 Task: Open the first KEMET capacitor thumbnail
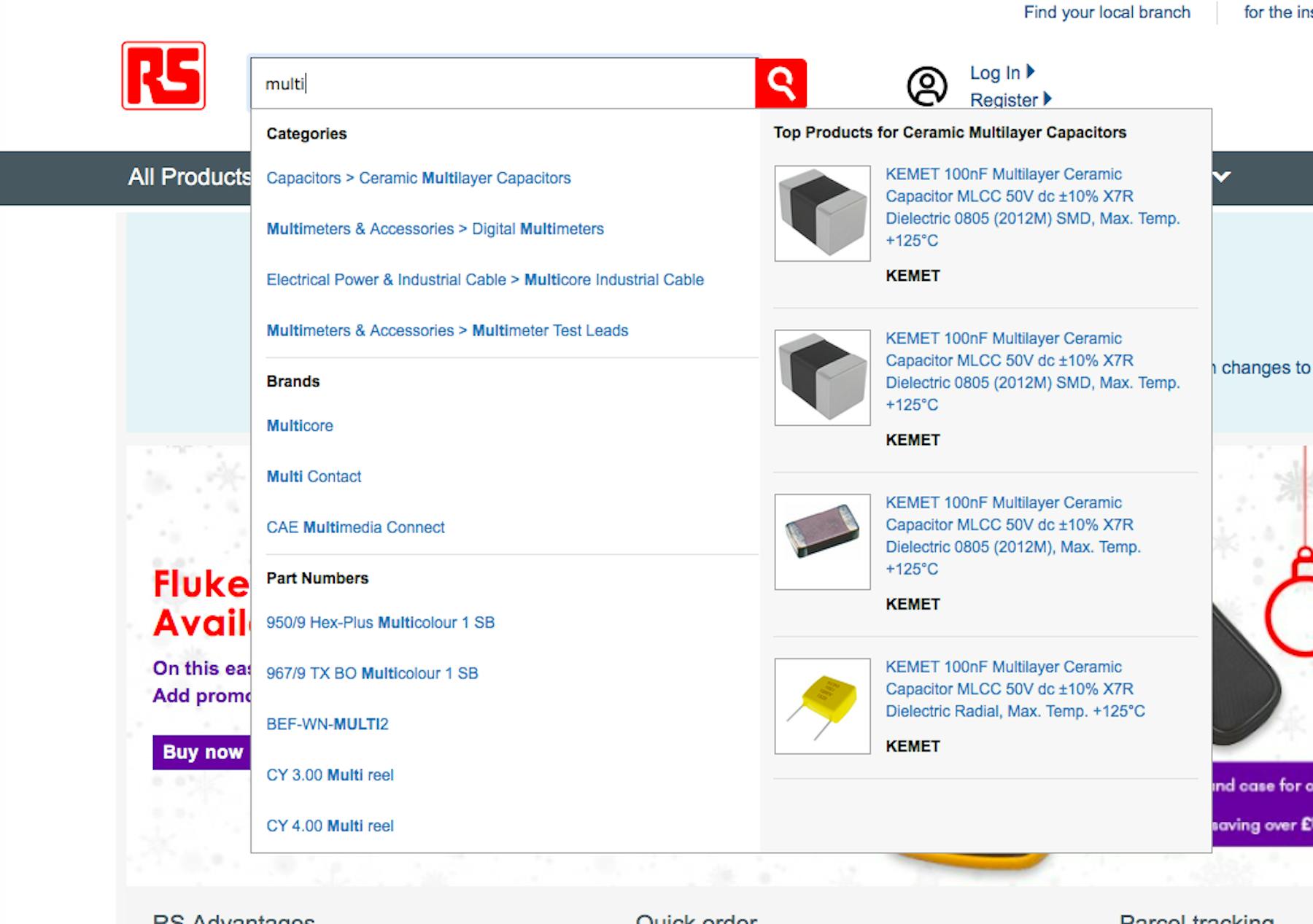coord(822,213)
